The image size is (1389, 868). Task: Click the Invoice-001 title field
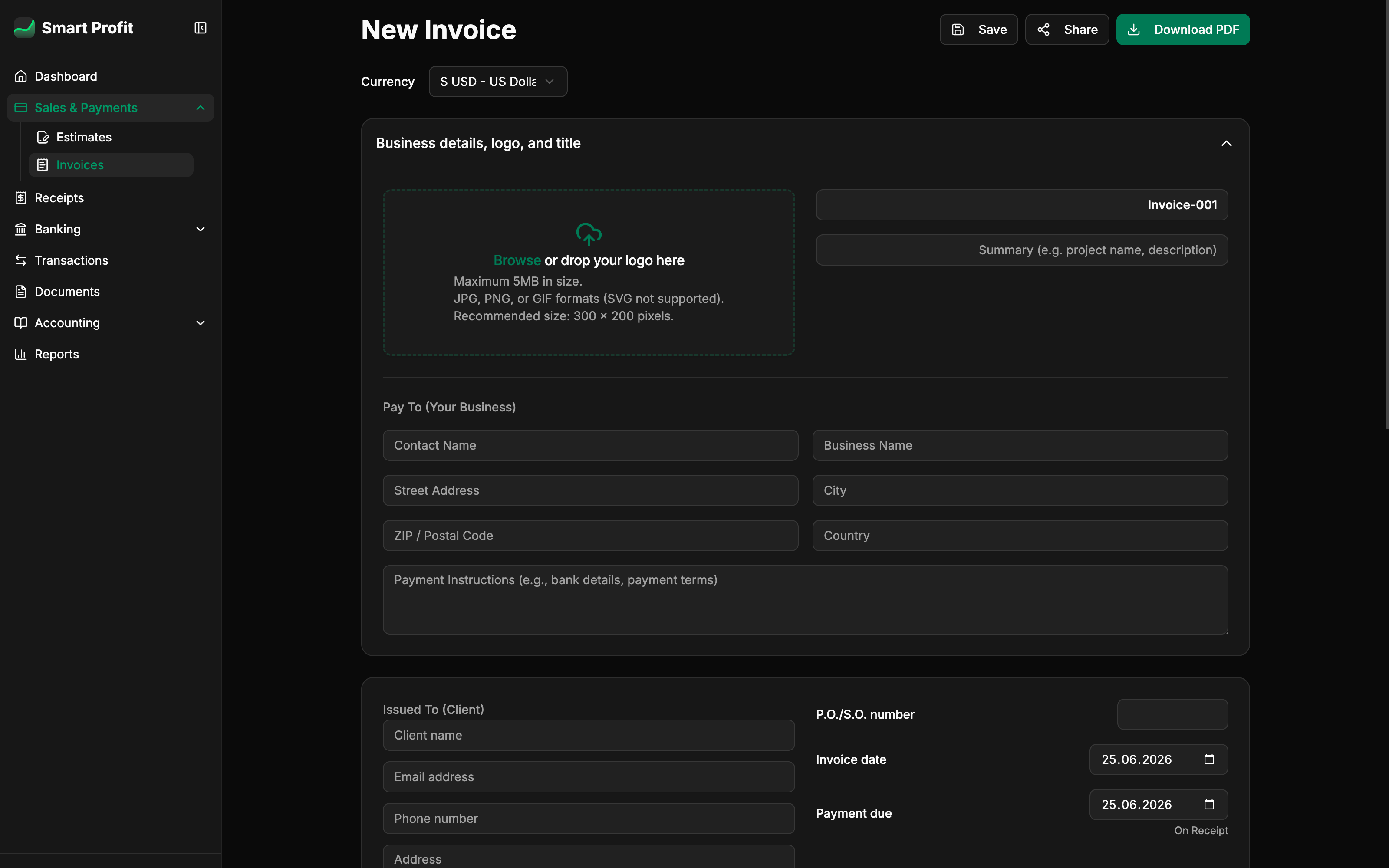click(x=1022, y=205)
